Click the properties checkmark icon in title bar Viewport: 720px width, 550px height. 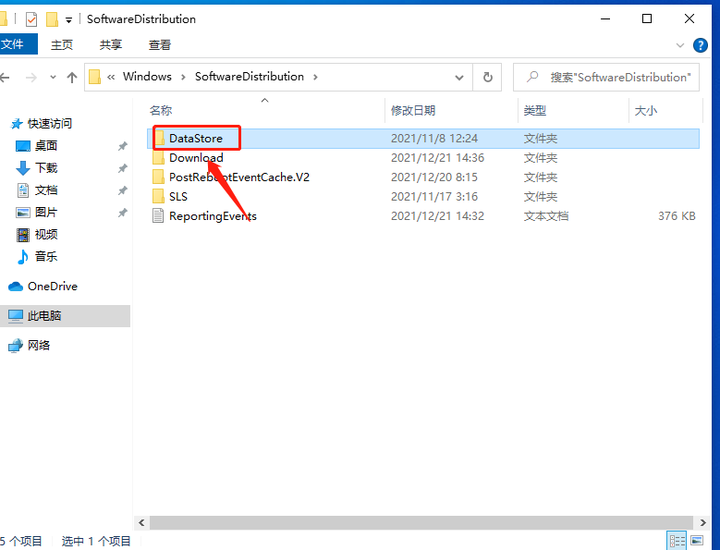(31, 19)
